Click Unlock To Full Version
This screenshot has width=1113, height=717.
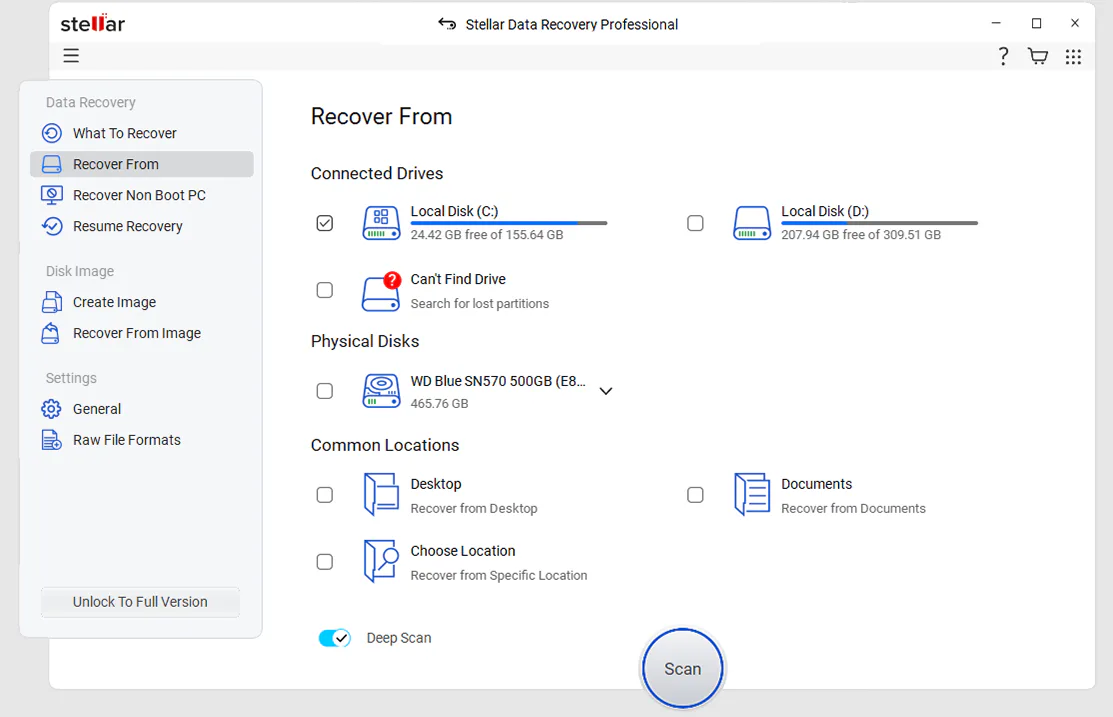pyautogui.click(x=139, y=602)
